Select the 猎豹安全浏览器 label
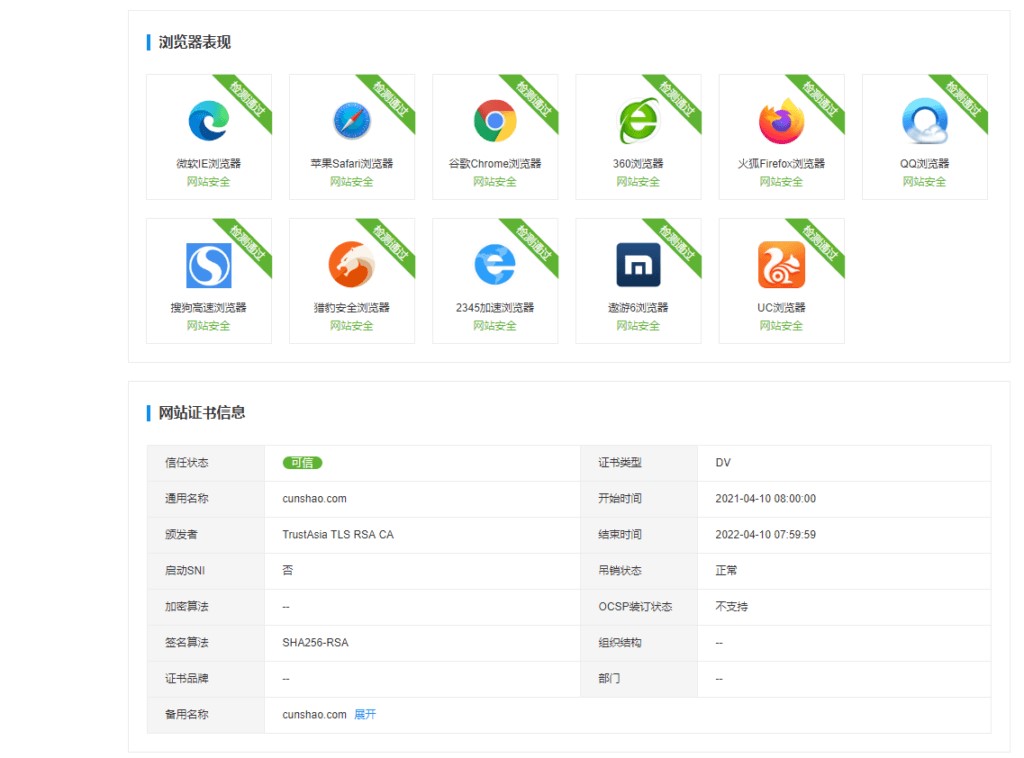 (351, 308)
